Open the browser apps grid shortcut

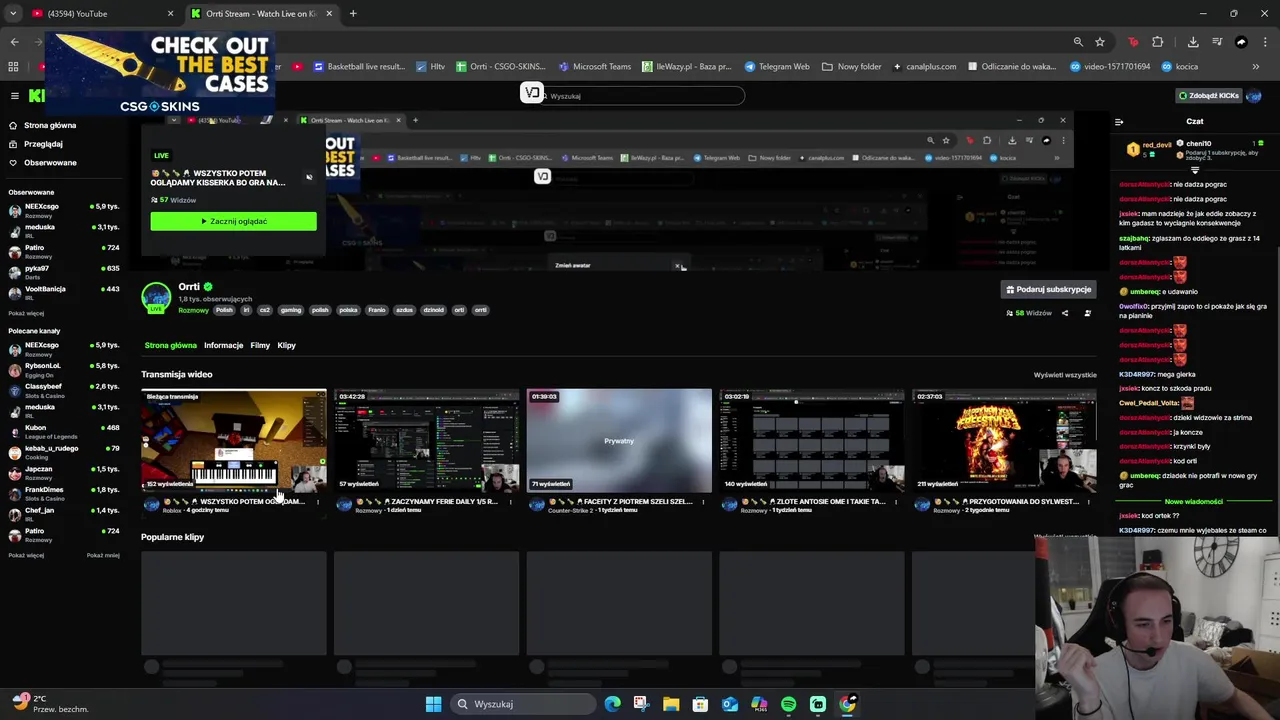[13, 67]
